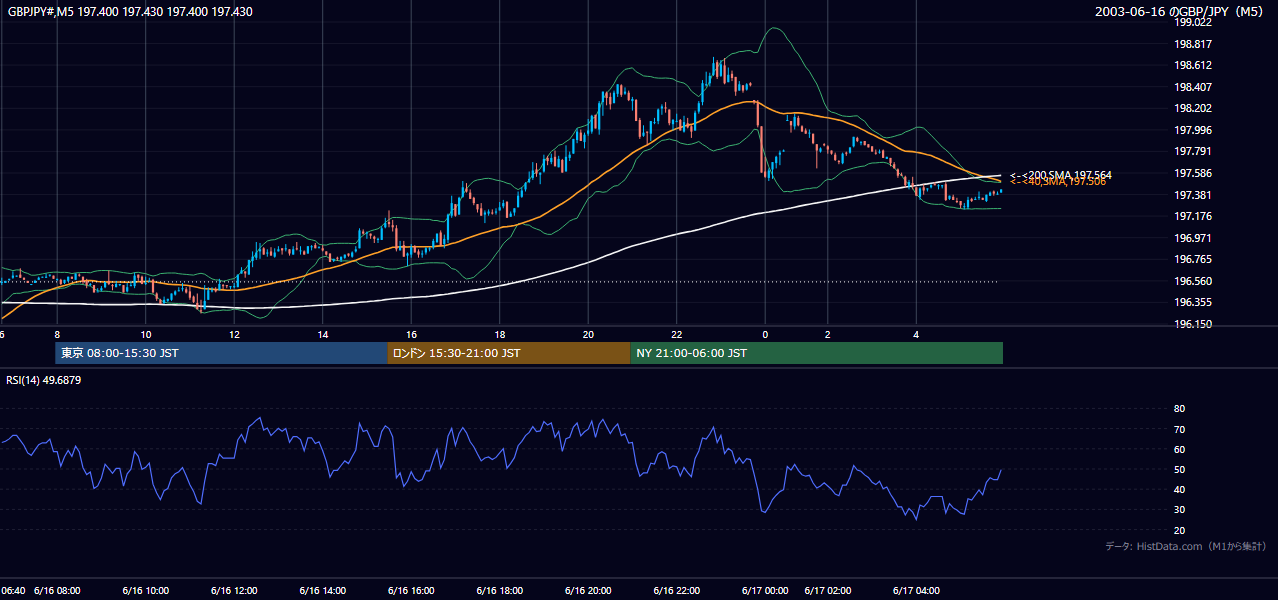This screenshot has width=1278, height=600.
Task: Click hour tick 18 under price chart
Action: [500, 334]
